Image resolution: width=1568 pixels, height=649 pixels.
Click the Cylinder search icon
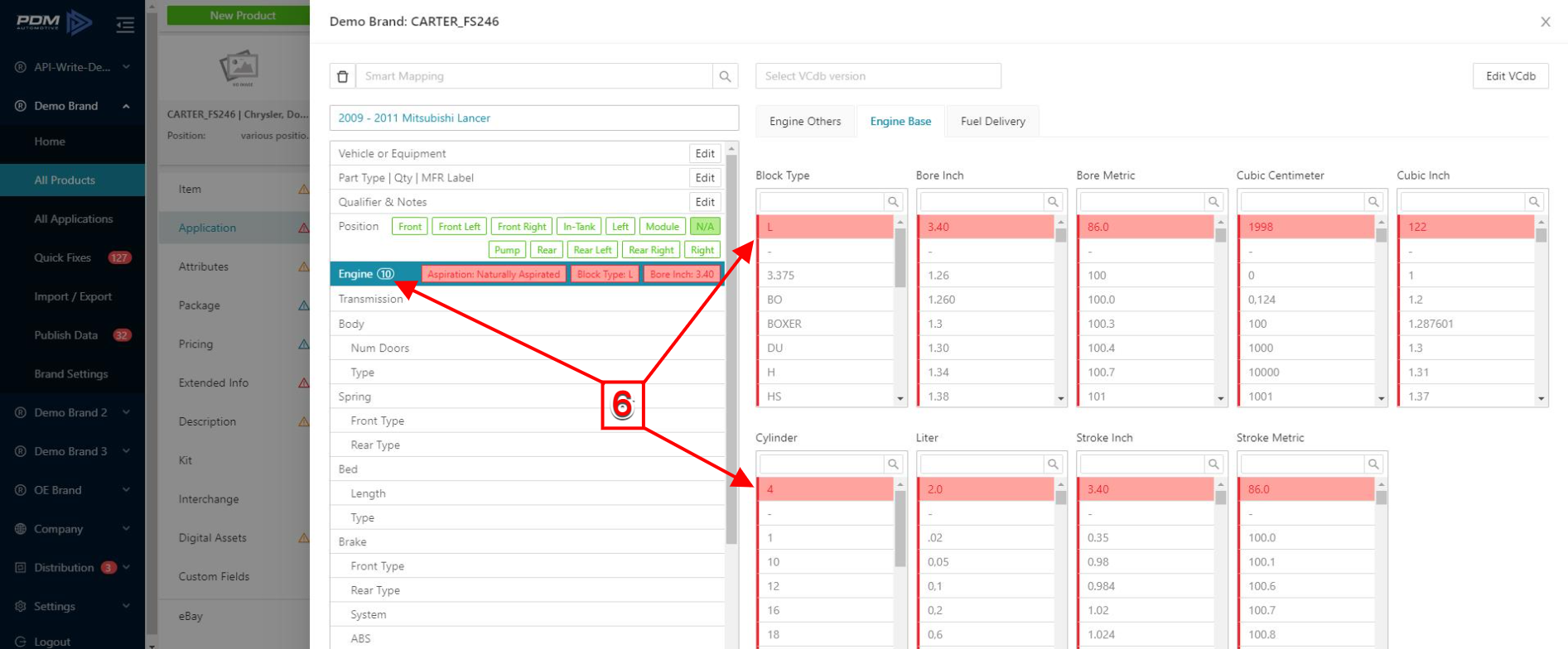(893, 464)
